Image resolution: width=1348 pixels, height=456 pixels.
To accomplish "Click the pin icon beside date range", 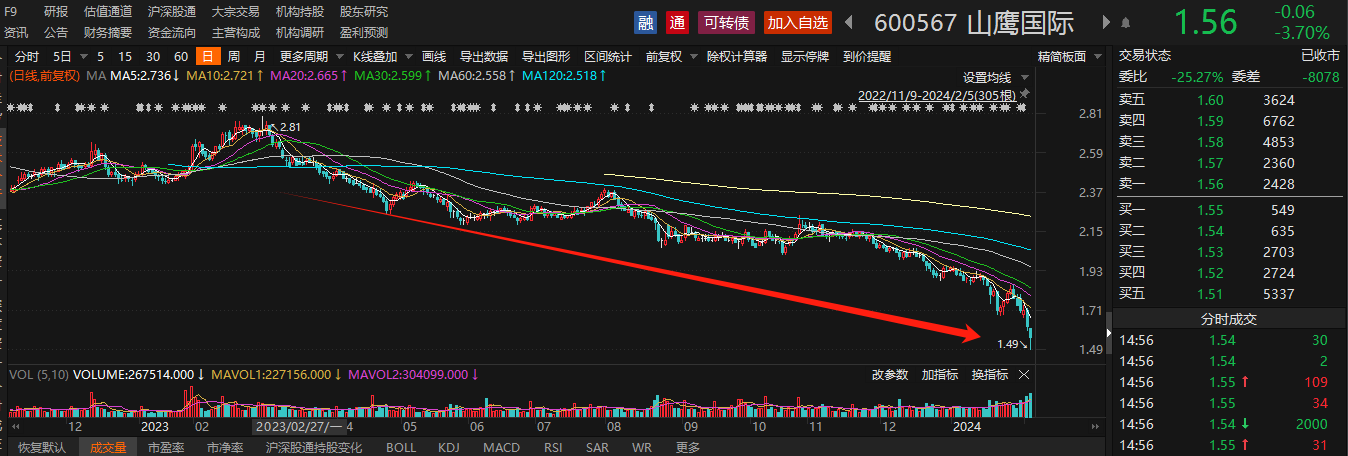I will (1023, 95).
